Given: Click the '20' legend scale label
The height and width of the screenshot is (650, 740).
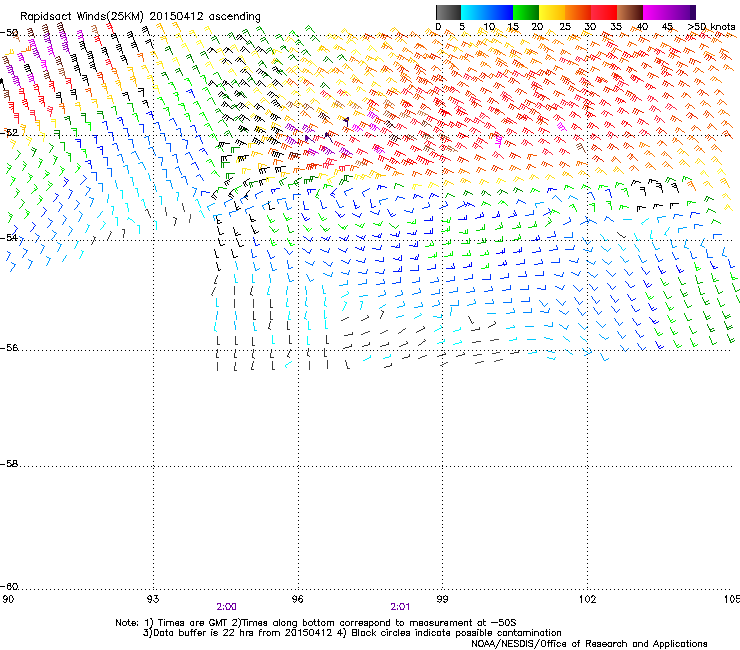Looking at the screenshot, I should [537, 27].
